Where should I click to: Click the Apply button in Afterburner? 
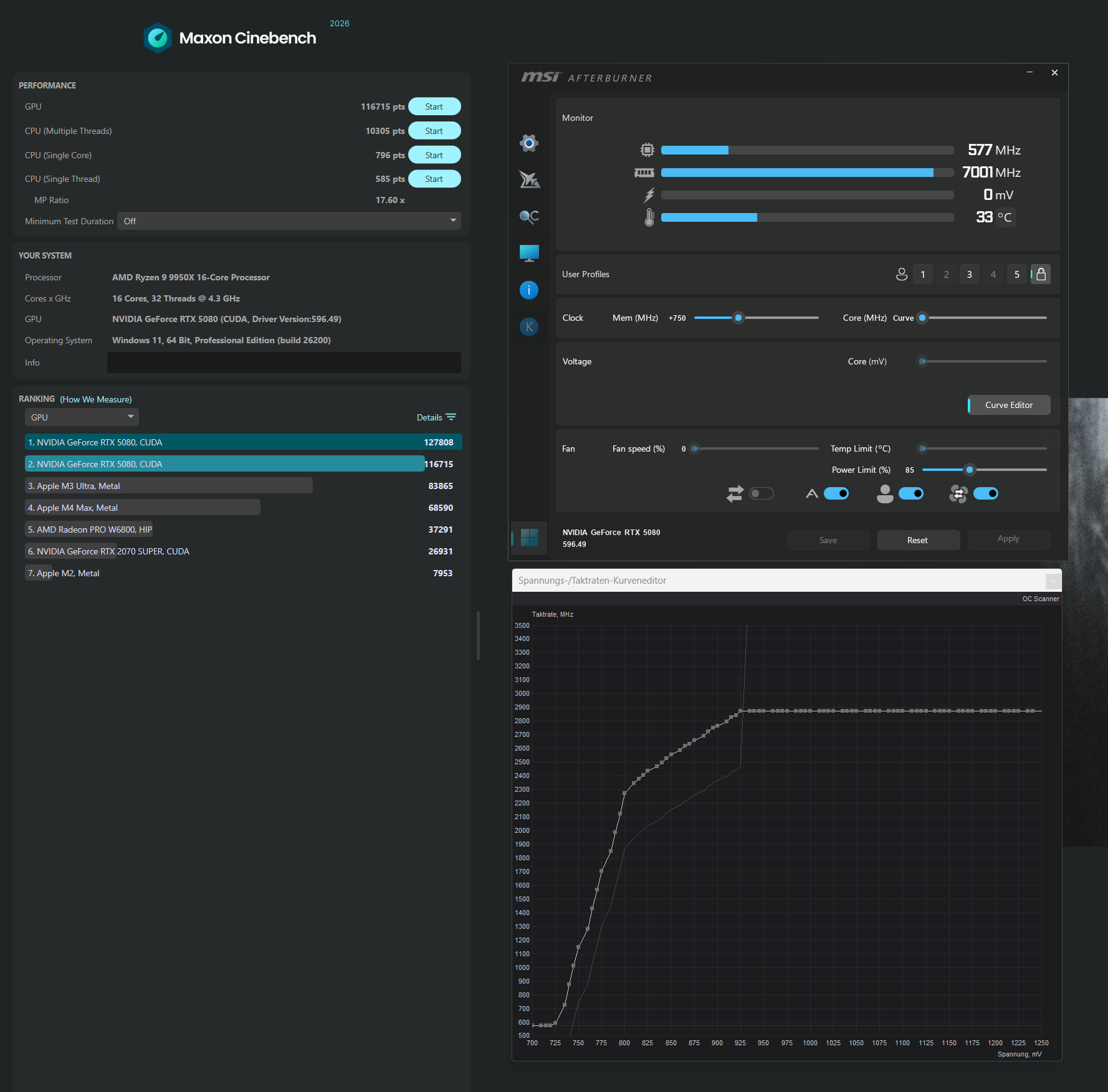(1008, 539)
